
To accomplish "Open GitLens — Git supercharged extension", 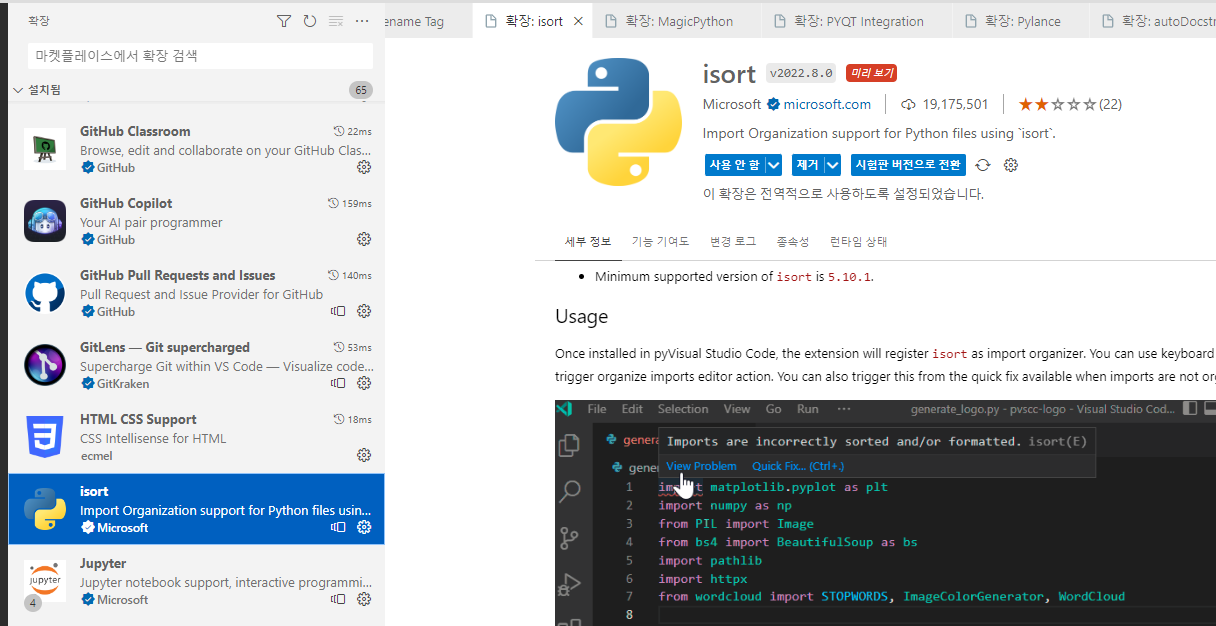I will 196,365.
